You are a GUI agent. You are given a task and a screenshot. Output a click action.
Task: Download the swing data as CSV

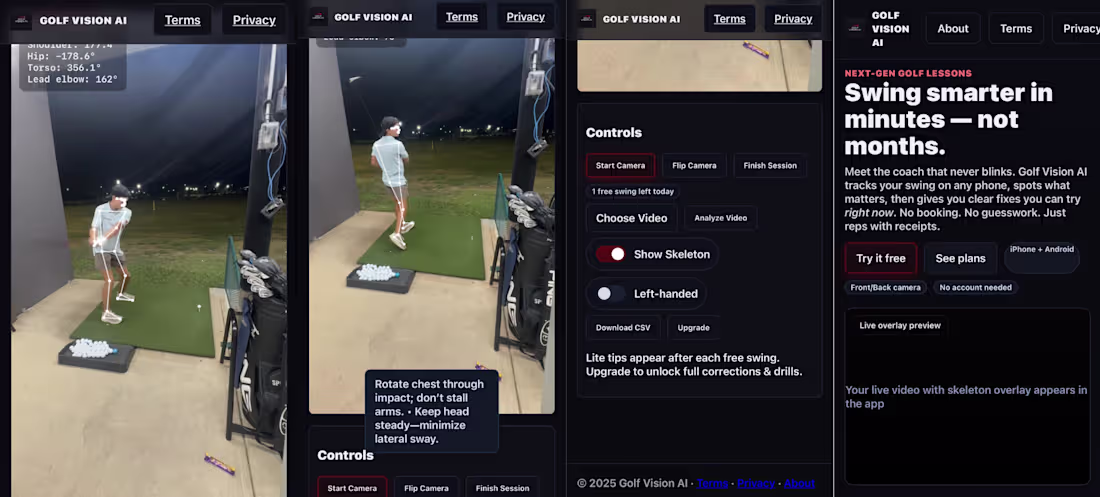coord(623,328)
